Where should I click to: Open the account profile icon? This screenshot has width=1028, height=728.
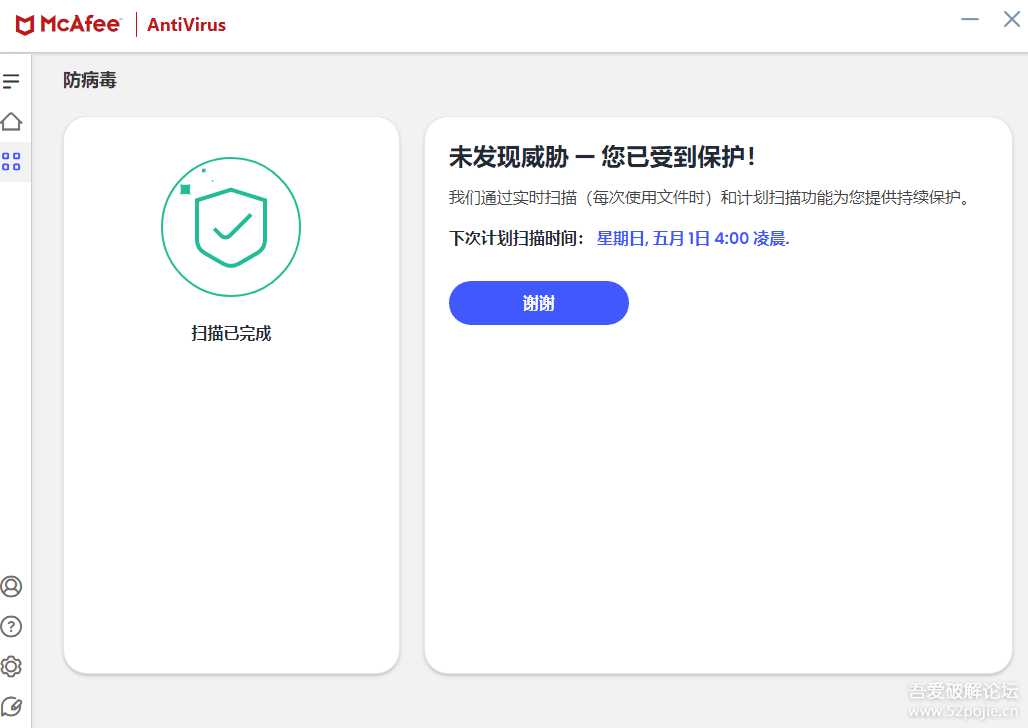(x=13, y=587)
